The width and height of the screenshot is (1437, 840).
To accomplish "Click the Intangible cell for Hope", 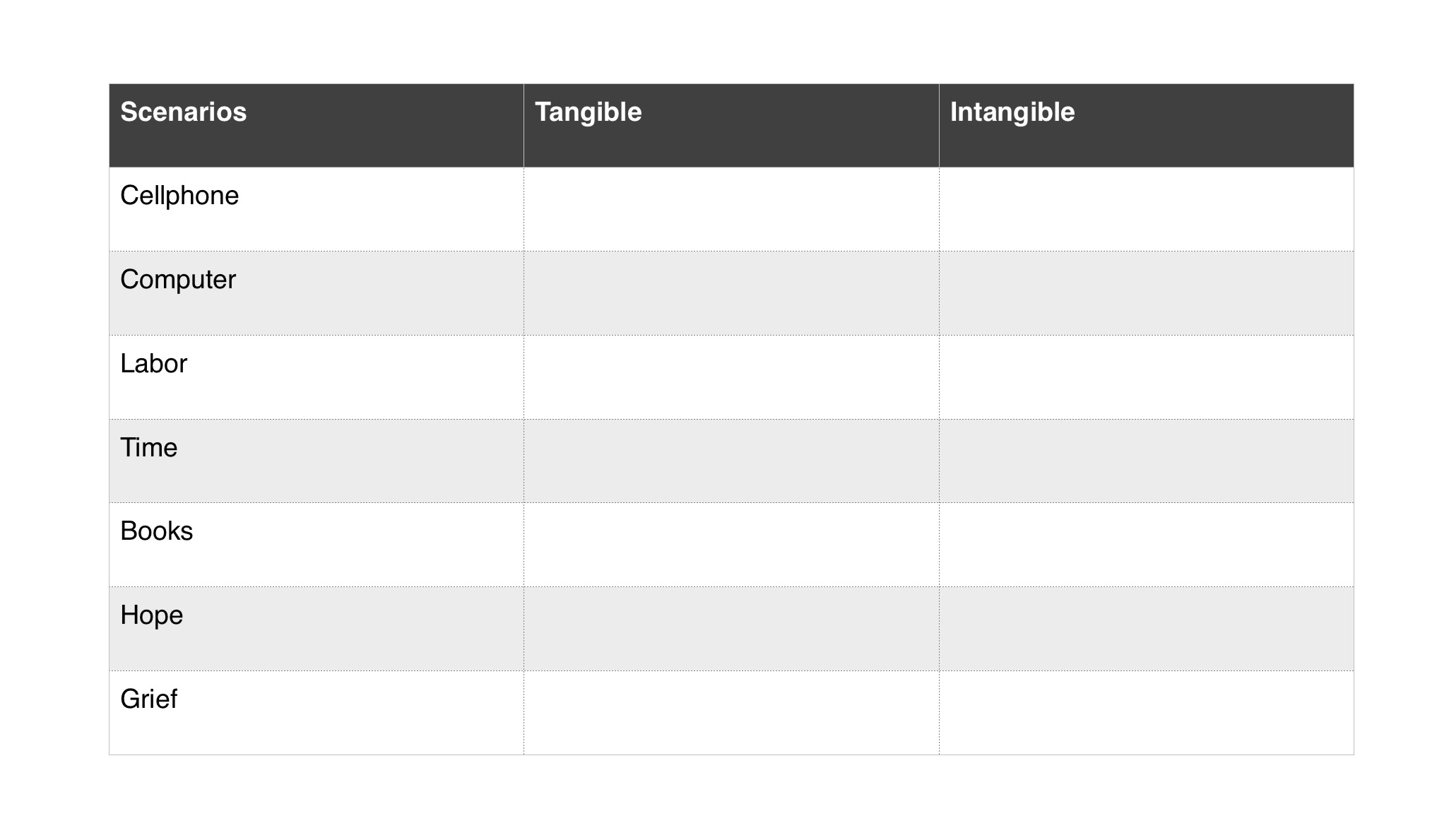I will (1146, 628).
